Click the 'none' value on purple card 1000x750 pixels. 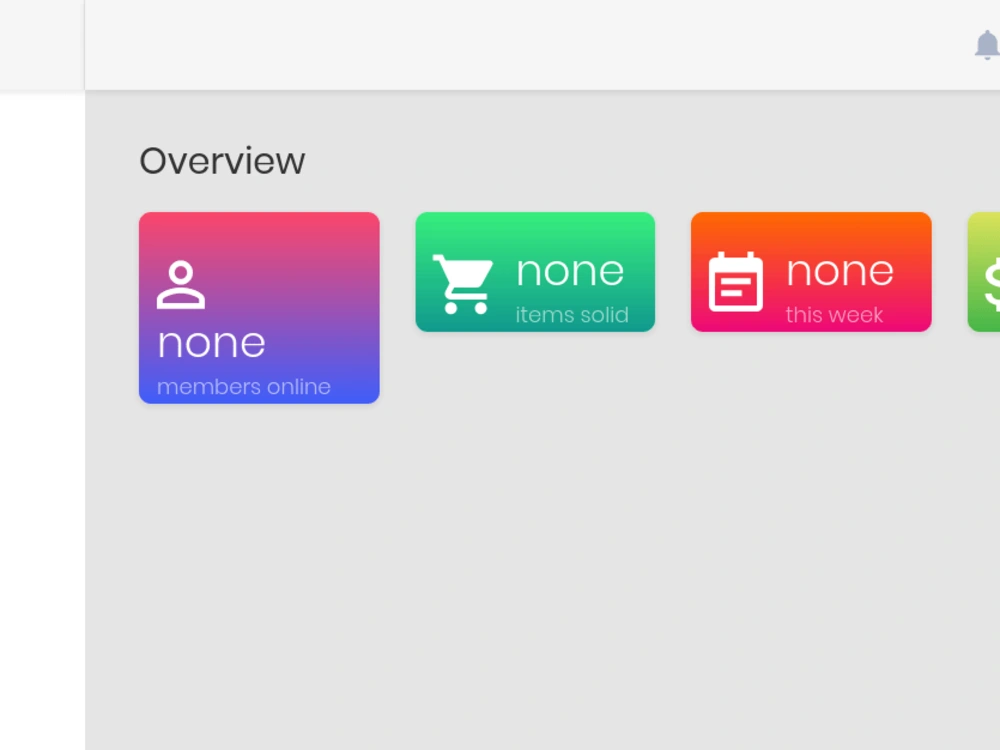[210, 342]
